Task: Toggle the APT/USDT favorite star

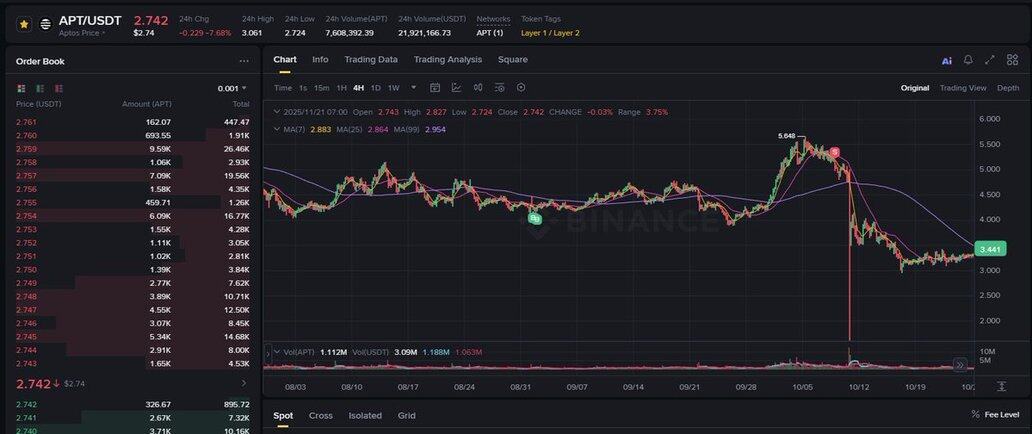Action: click(x=24, y=24)
